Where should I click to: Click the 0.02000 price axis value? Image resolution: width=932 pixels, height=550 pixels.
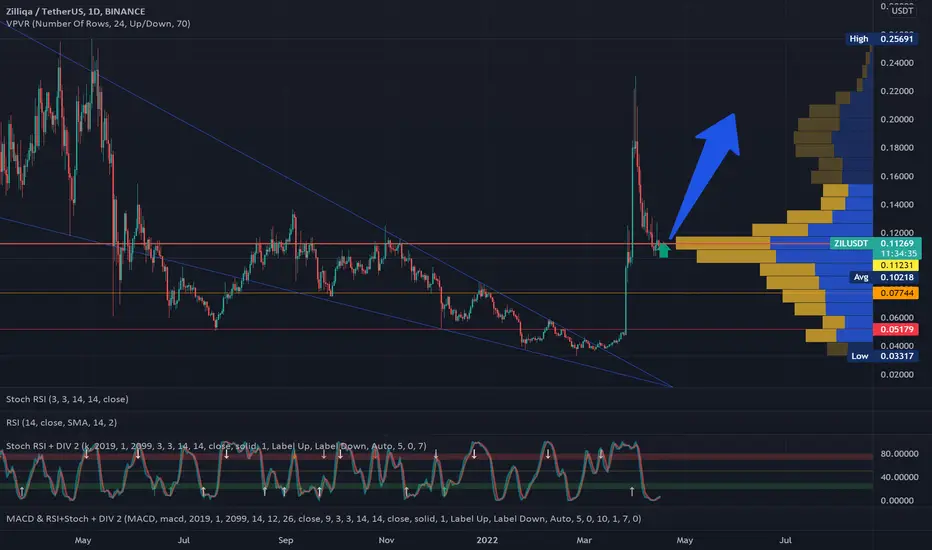897,375
